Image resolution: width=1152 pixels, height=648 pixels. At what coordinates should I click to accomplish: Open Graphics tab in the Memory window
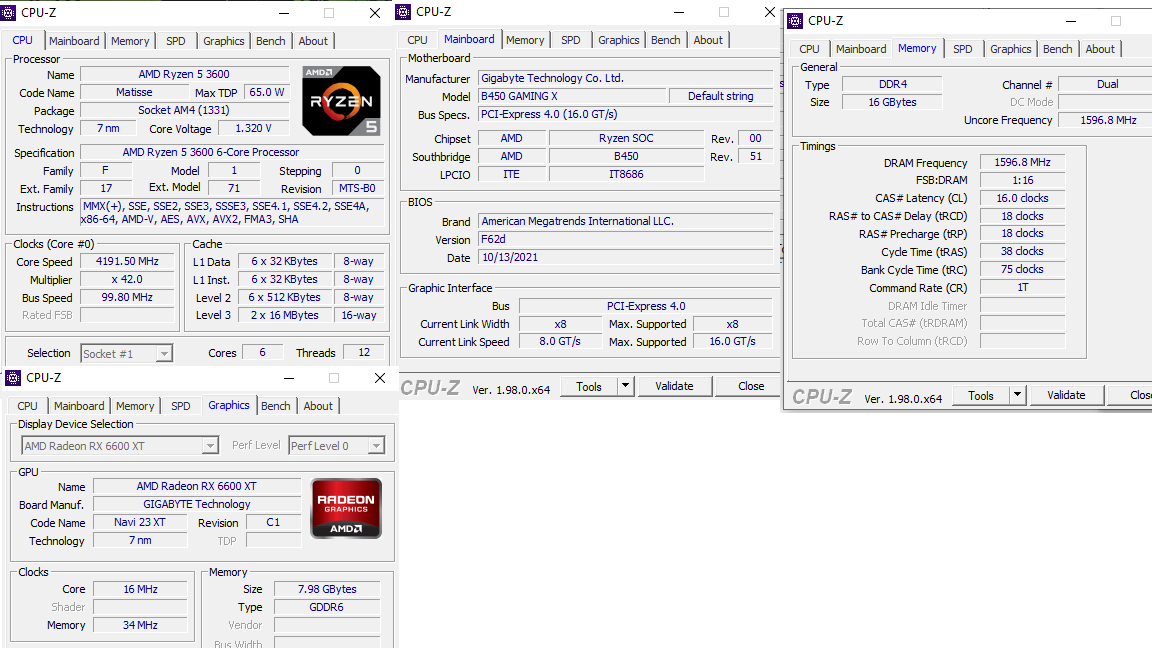[1010, 49]
